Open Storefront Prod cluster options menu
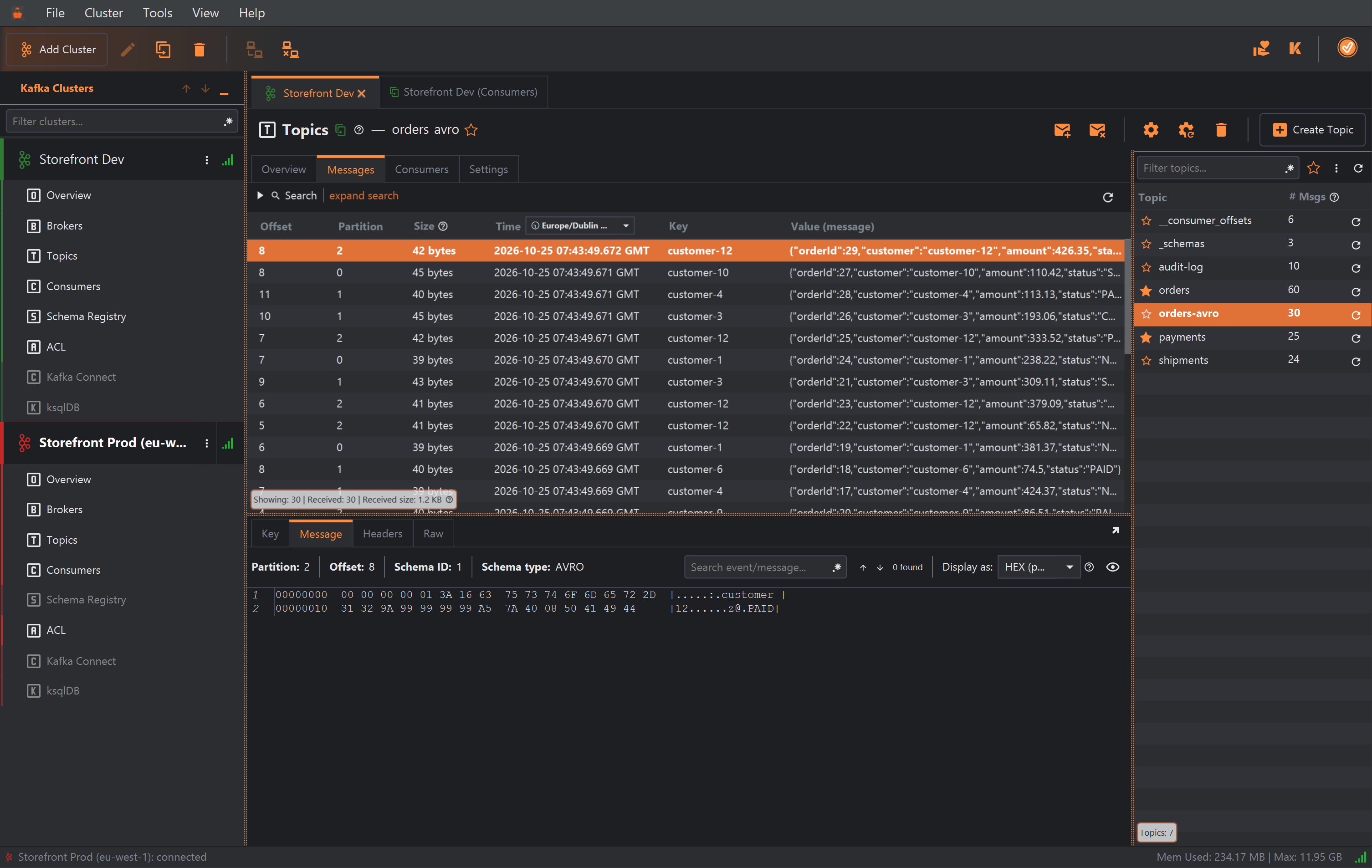The image size is (1372, 868). tap(206, 443)
